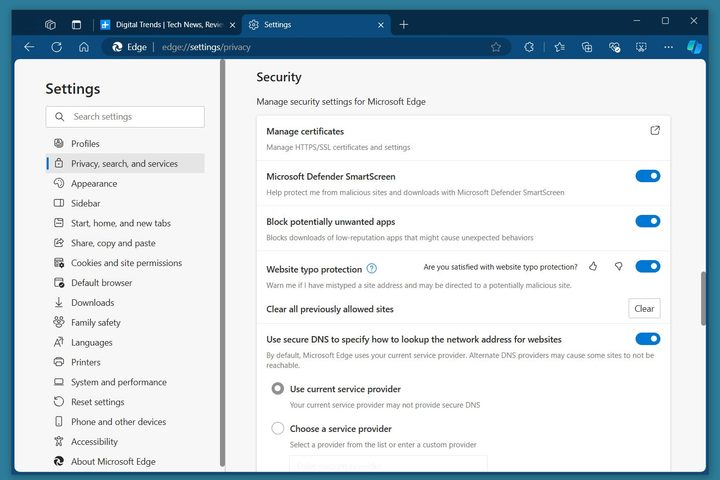Viewport: 720px width, 480px height.
Task: Toggle the secure DNS setting off
Action: point(647,339)
